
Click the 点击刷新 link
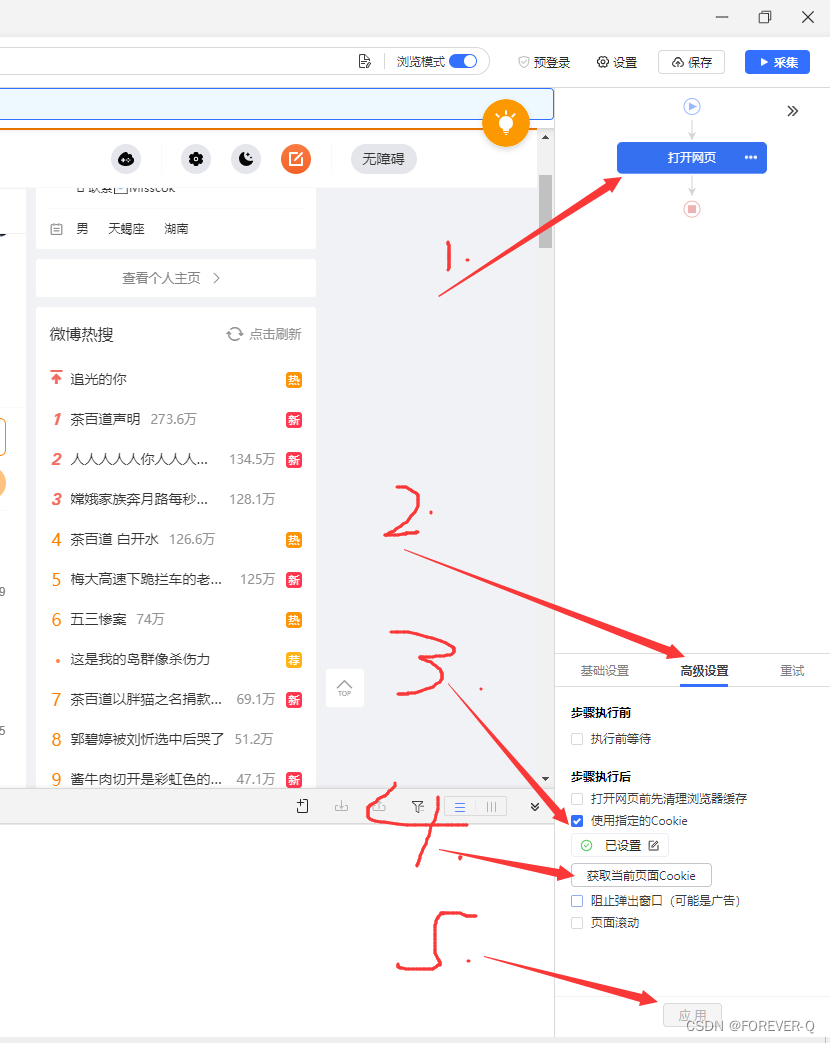click(275, 334)
